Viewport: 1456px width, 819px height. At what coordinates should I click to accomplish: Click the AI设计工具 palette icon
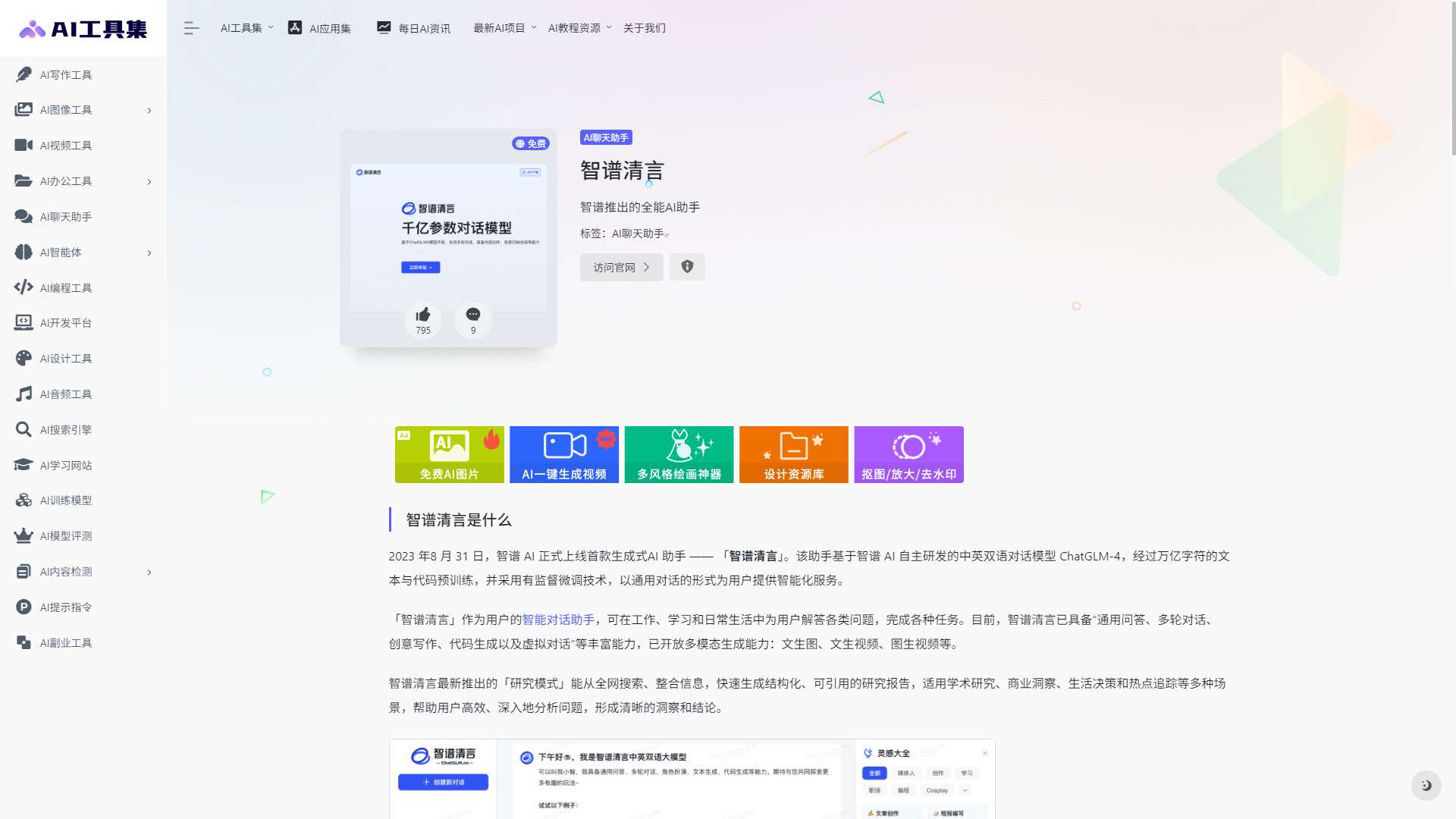tap(24, 358)
